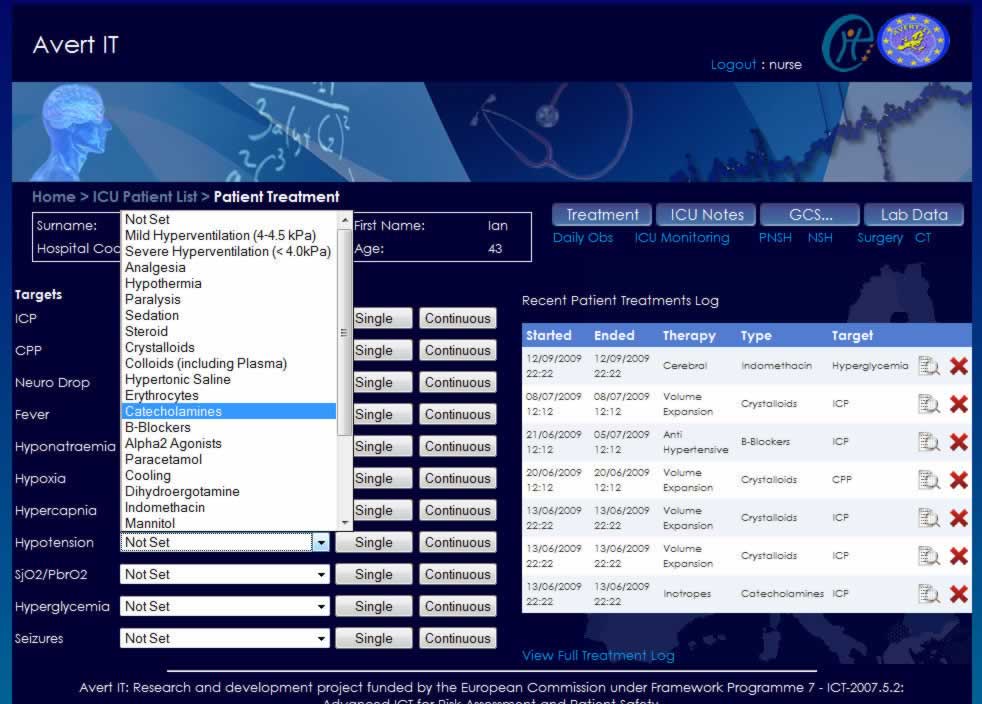This screenshot has width=982, height=704.
Task: Pick Severe Hyperventilation (<4.0kPa) from list
Action: click(x=229, y=251)
